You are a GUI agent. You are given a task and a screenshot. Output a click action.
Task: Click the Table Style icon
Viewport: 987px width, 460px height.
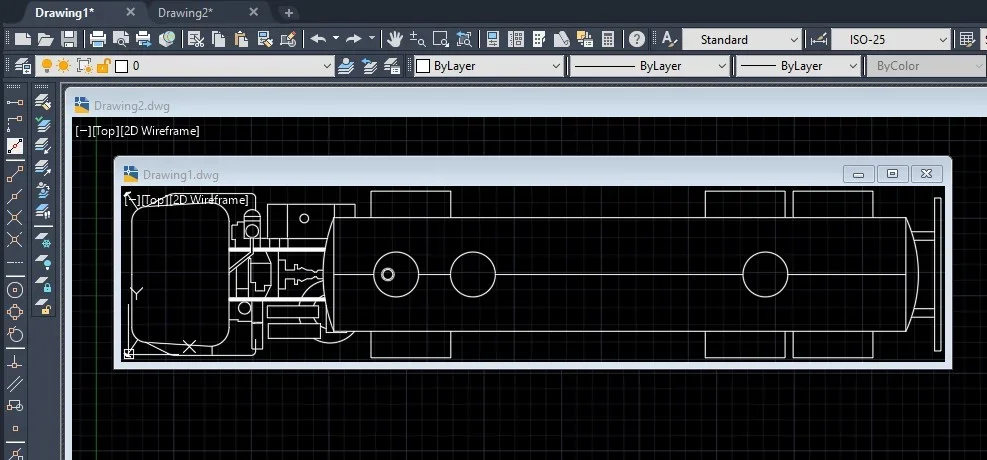click(967, 39)
